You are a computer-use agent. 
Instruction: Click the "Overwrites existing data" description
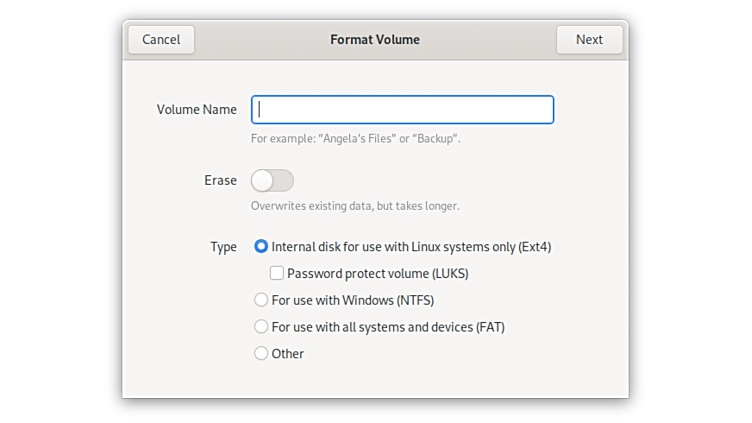[355, 206]
